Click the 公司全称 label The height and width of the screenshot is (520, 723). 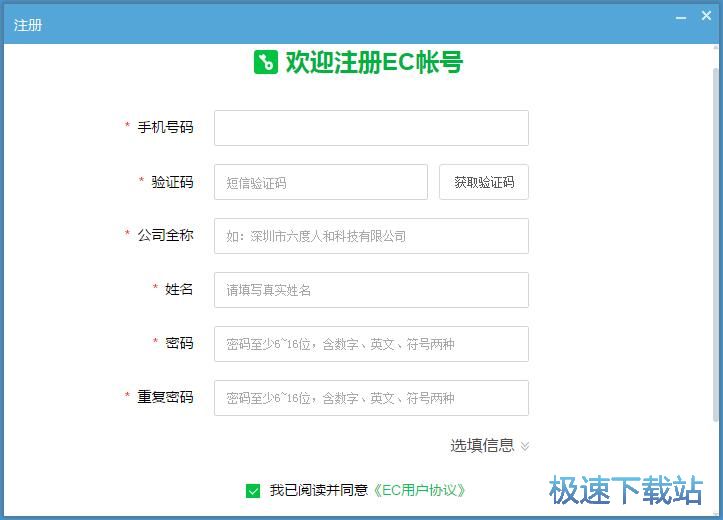coord(165,235)
